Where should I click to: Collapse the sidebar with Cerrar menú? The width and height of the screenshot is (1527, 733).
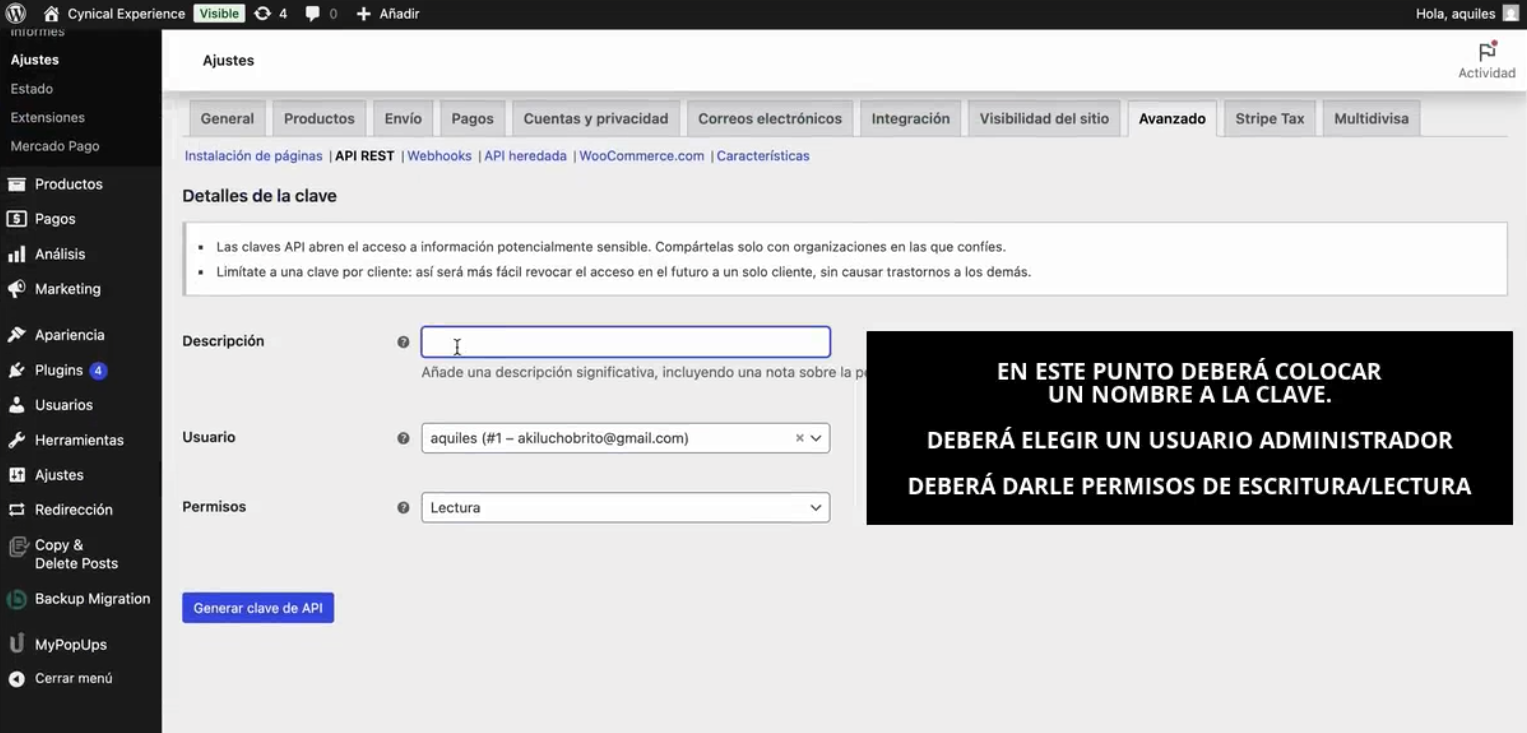(73, 678)
